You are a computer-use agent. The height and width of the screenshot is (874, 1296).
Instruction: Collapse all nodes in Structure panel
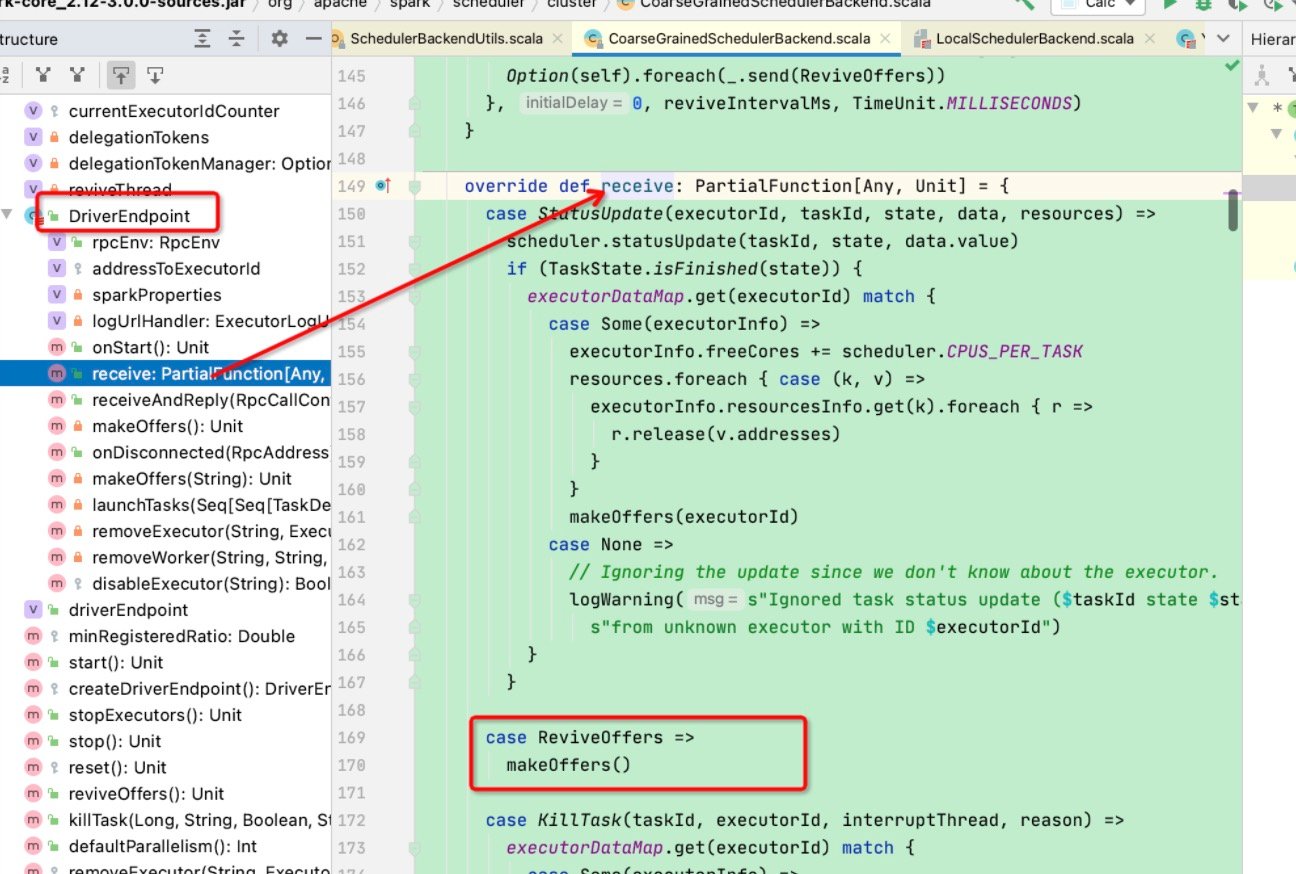[236, 39]
